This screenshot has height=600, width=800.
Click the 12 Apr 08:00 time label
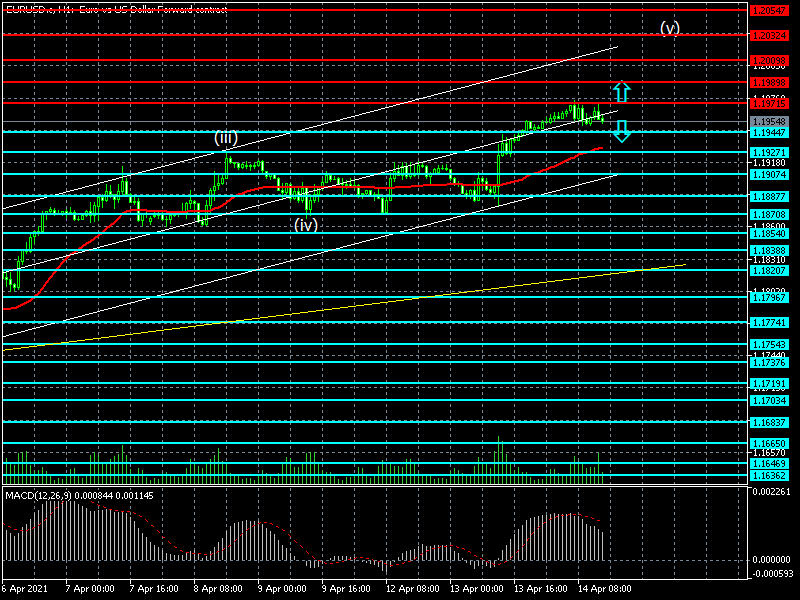point(412,588)
